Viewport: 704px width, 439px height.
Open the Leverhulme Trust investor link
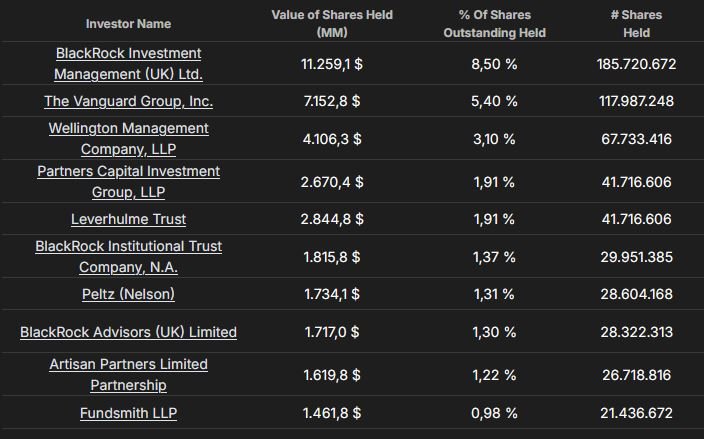click(128, 219)
